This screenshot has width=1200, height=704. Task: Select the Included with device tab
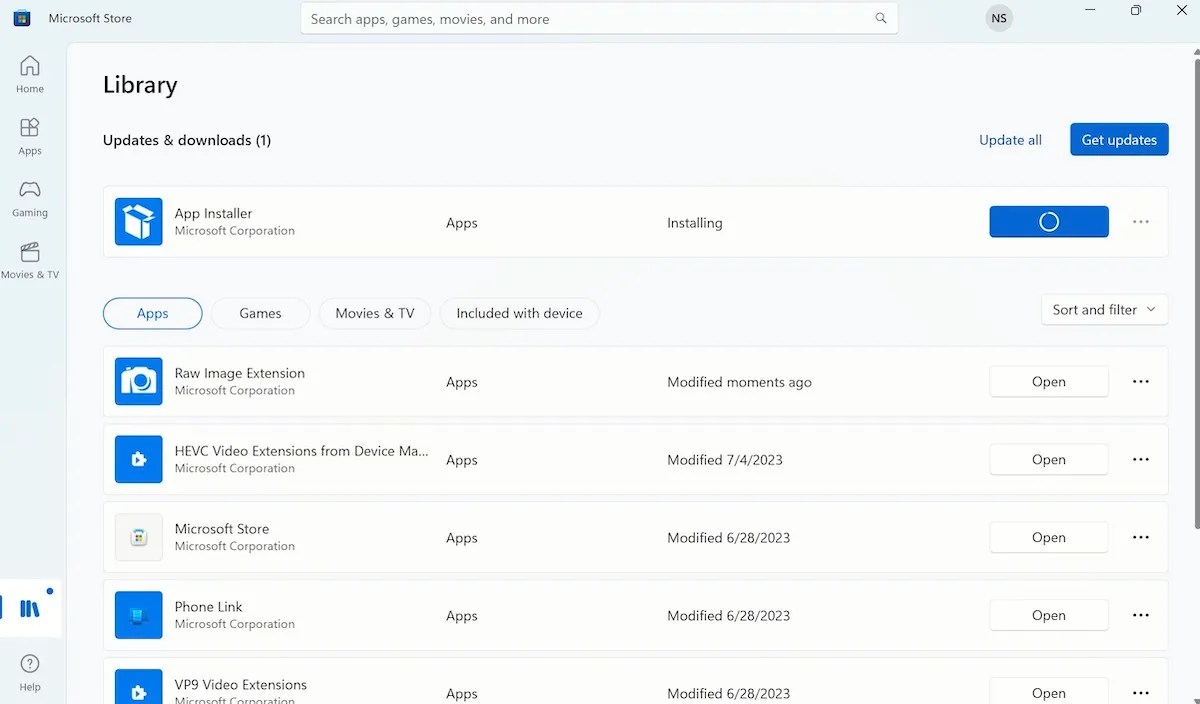519,313
